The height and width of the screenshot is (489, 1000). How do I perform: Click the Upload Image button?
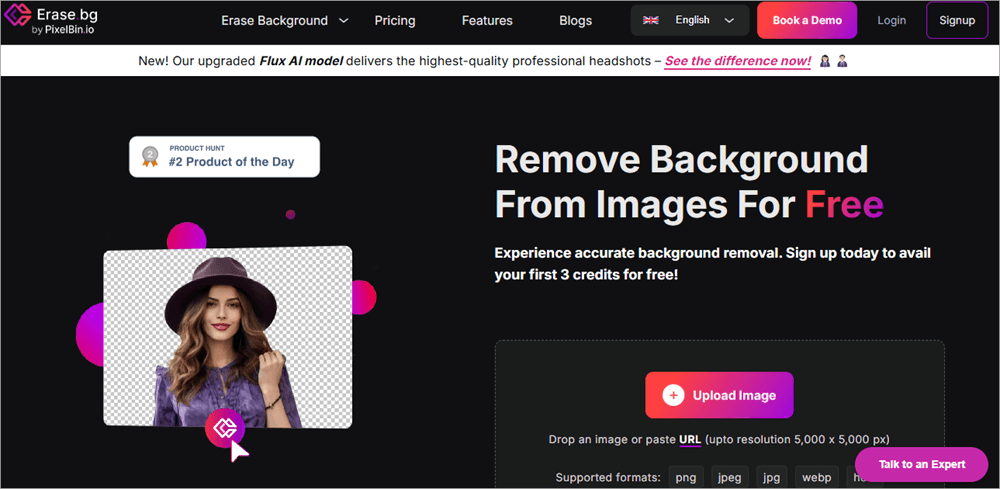(719, 395)
